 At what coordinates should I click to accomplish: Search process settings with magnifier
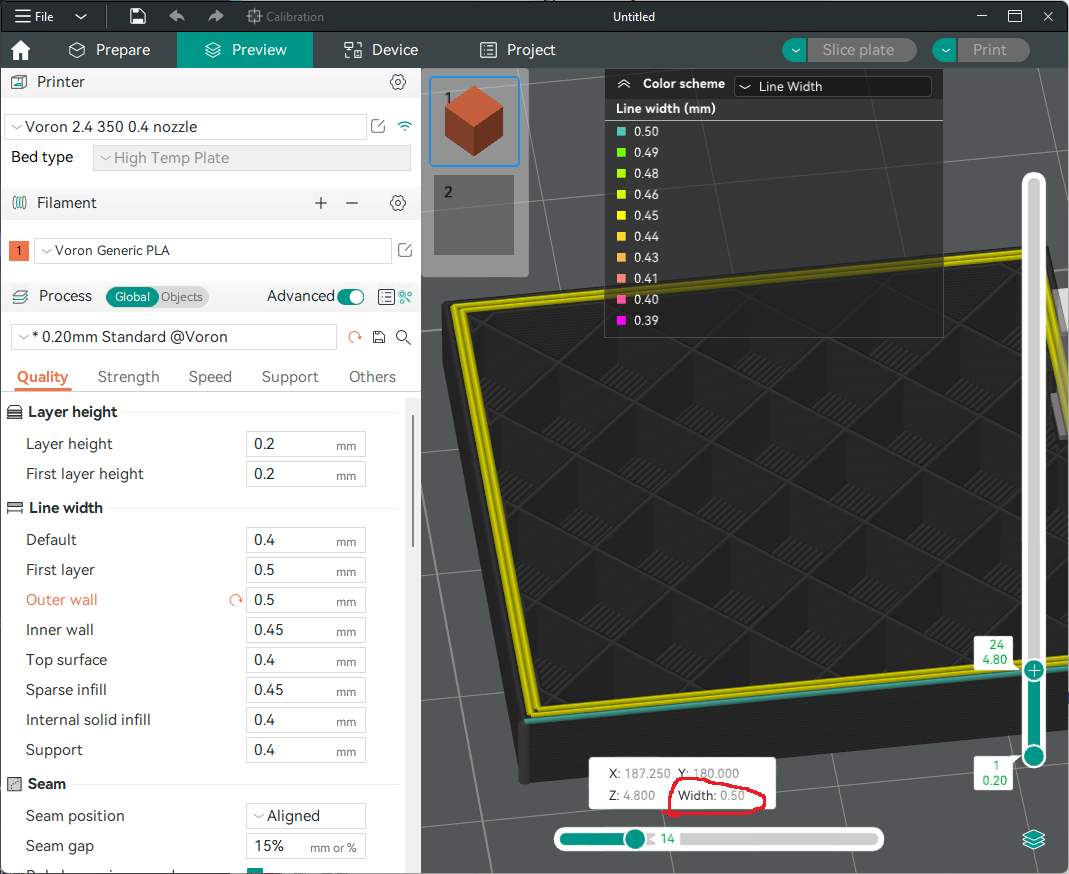coord(403,337)
